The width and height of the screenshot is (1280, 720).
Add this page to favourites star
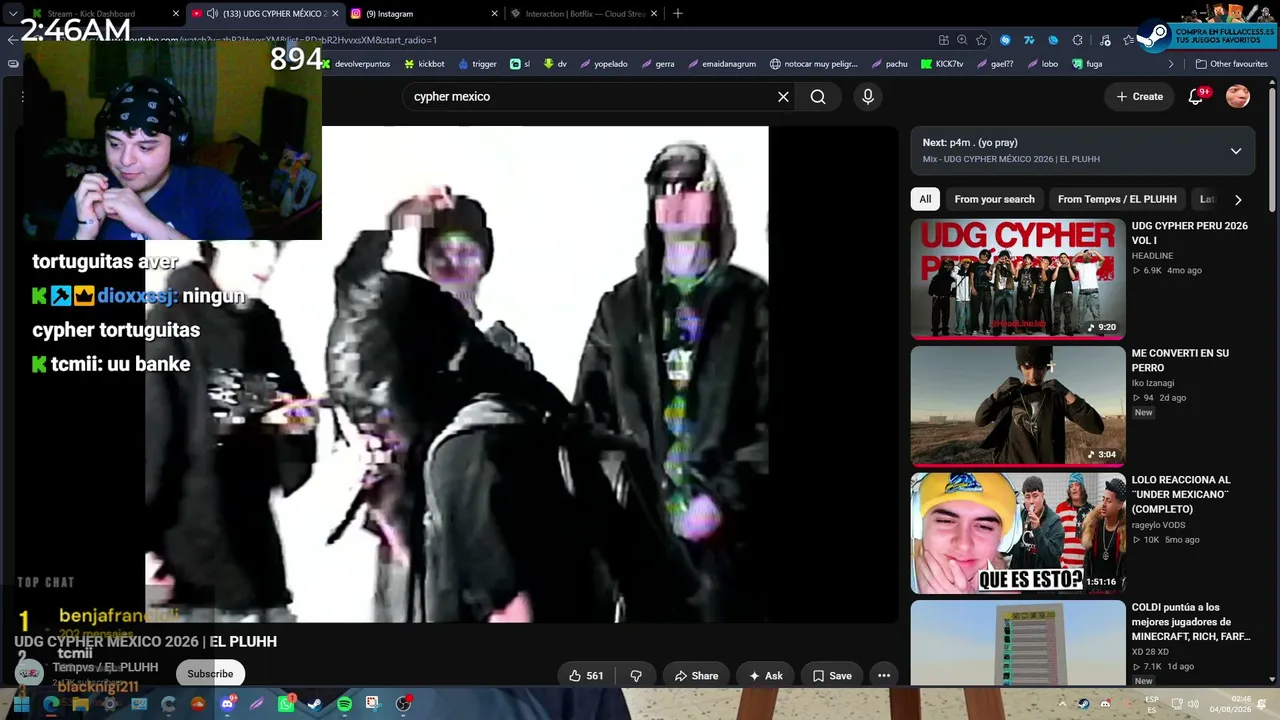981,40
